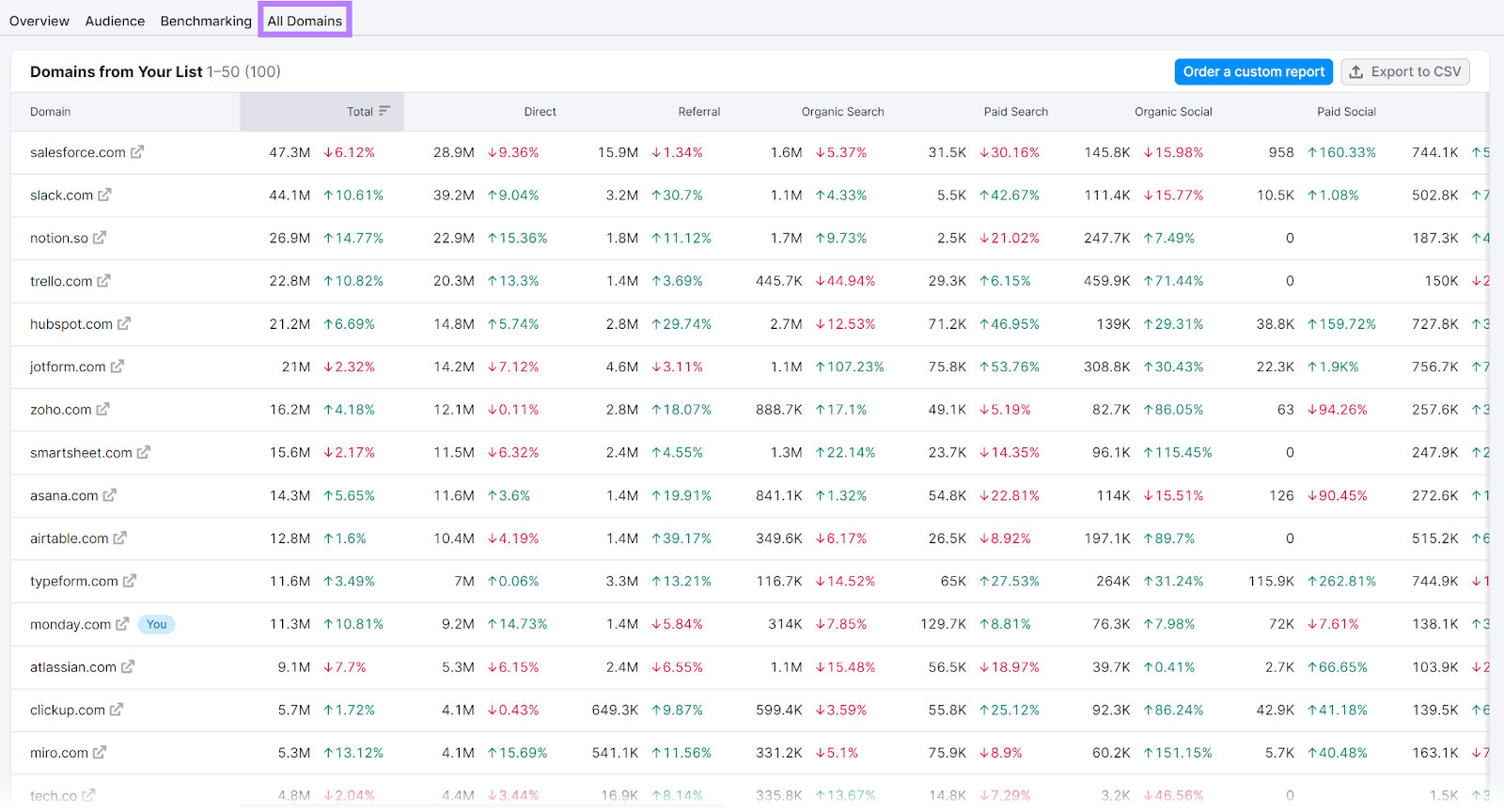Switch to the Overview tab
The image size is (1504, 812).
pyautogui.click(x=39, y=21)
